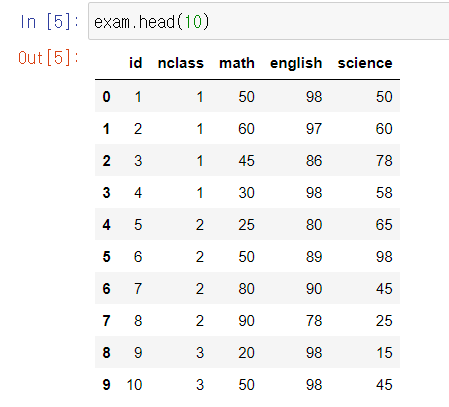
Task: Click id value 1 in index row 0
Action: [x=138, y=97]
